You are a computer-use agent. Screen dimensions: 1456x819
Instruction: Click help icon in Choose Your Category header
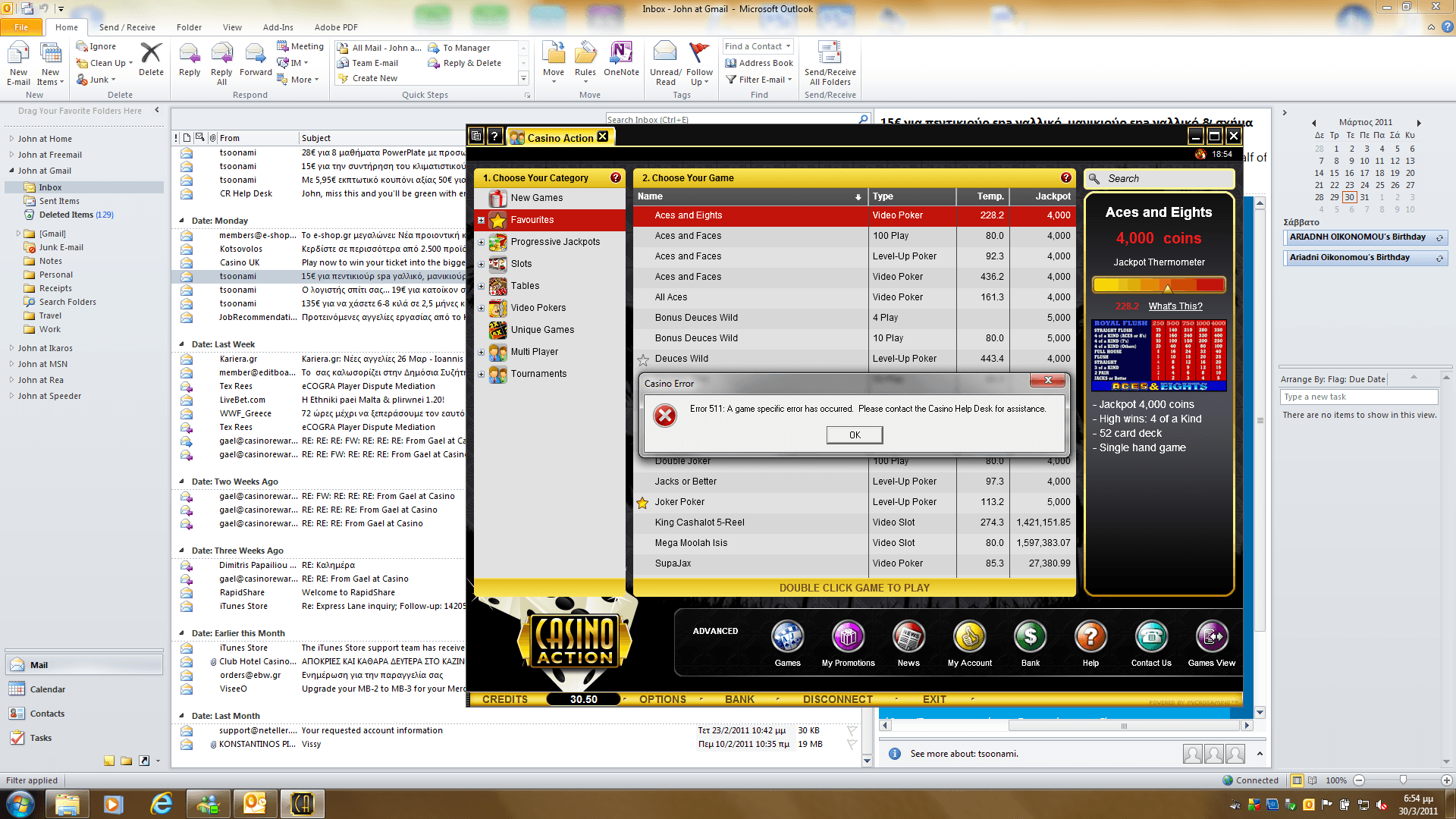click(615, 177)
